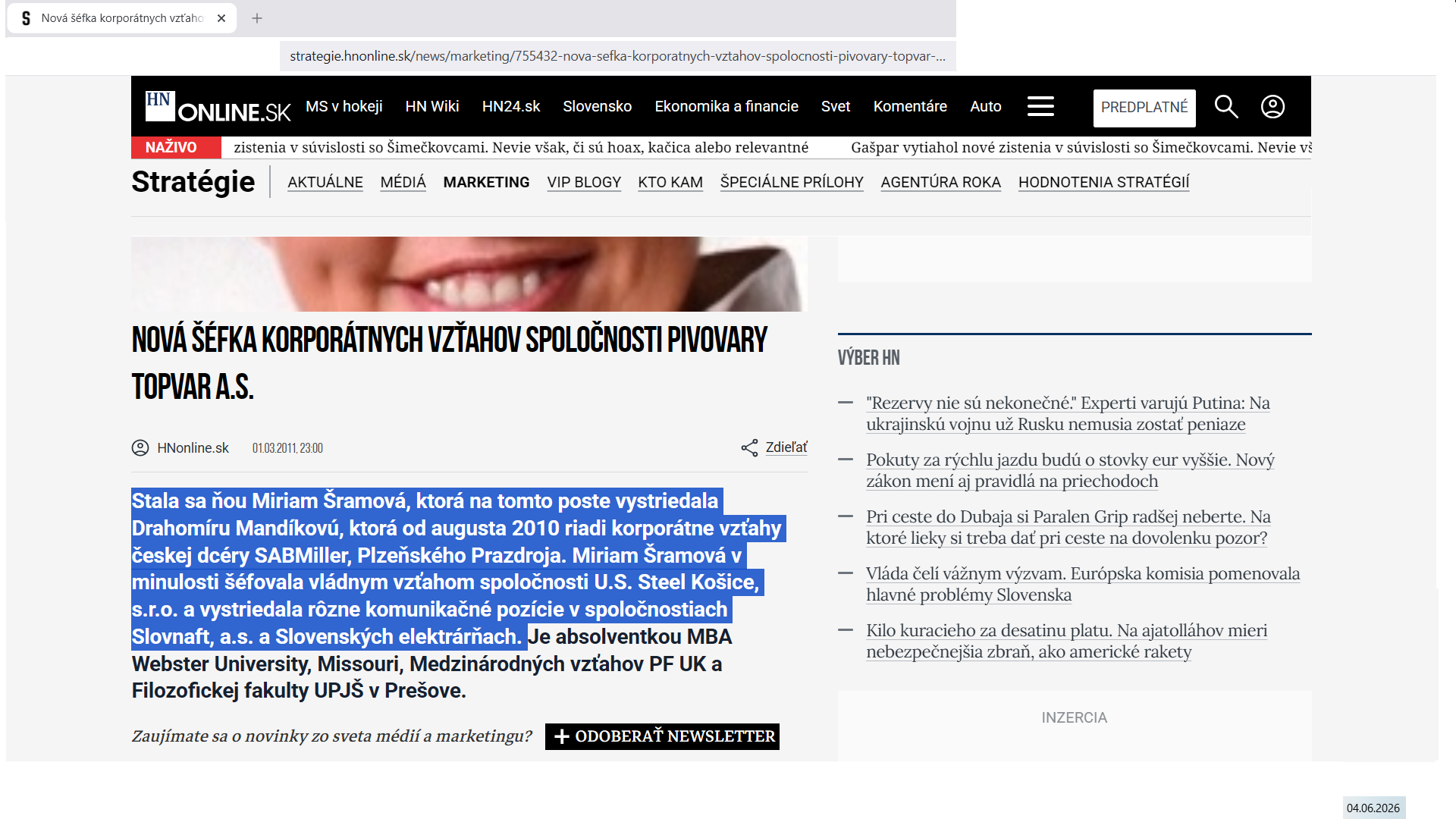
Task: Click the system date 04.06.2026
Action: pos(1373,808)
